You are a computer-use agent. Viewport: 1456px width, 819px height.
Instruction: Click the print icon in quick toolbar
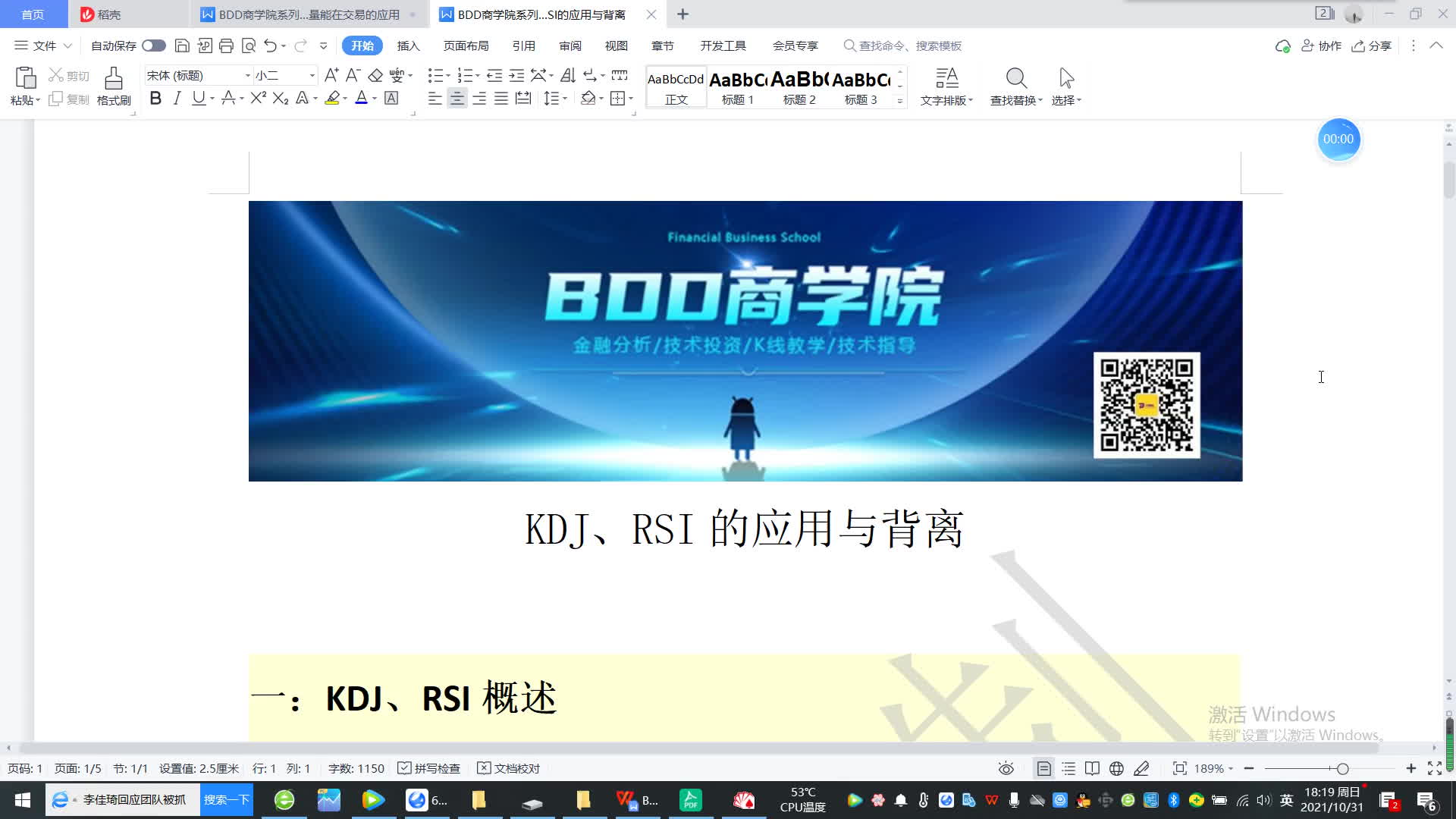[226, 45]
